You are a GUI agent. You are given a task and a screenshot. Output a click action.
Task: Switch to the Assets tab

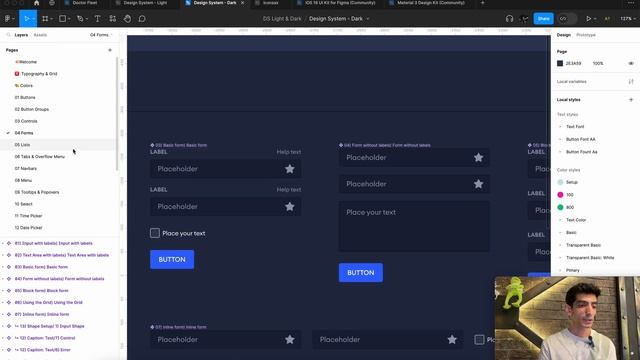40,35
